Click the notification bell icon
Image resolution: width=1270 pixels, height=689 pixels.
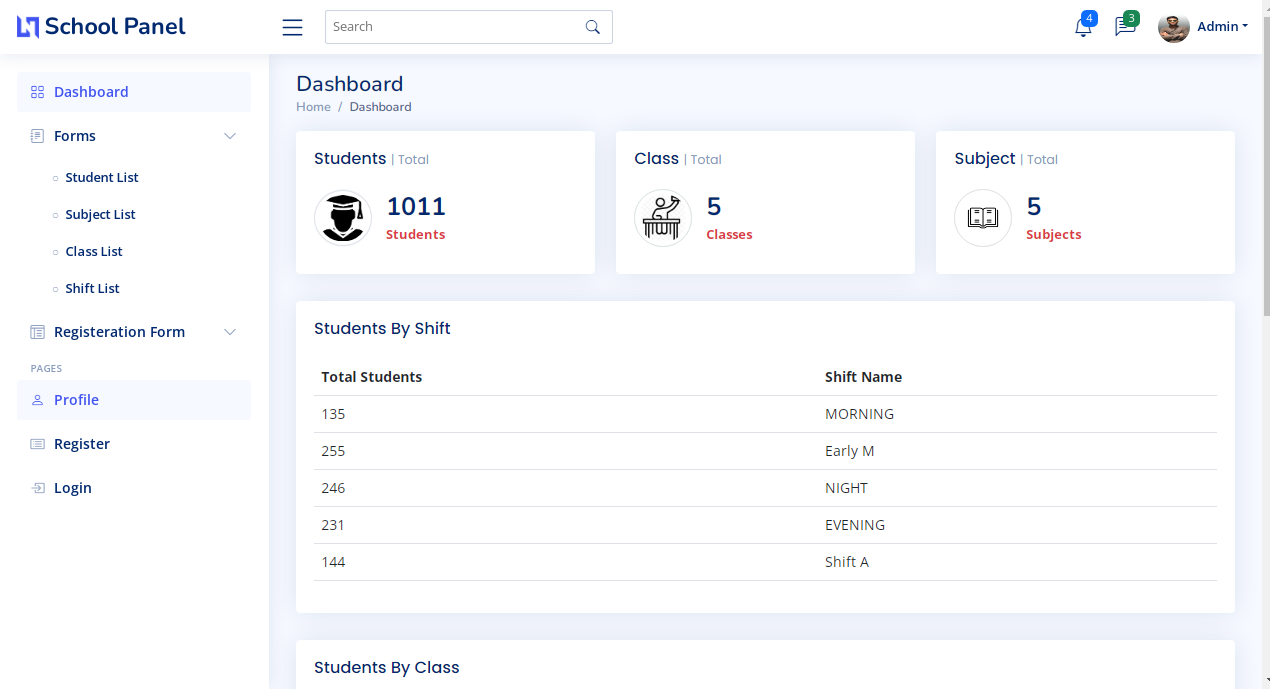coord(1083,27)
